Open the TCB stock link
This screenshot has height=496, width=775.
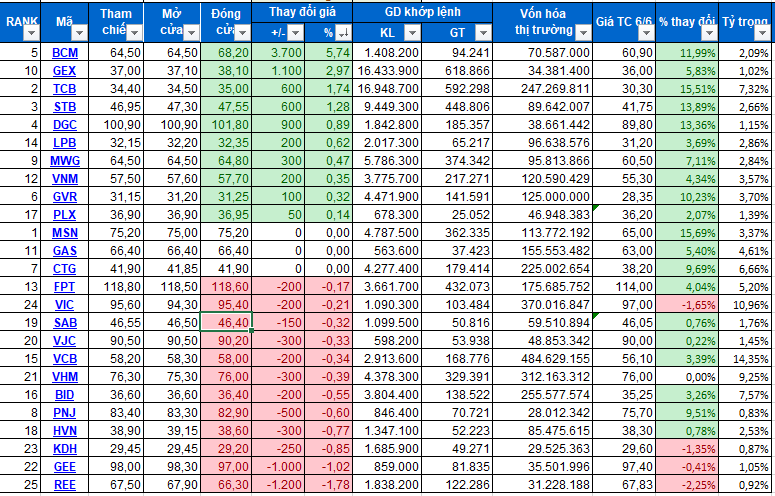tap(65, 89)
